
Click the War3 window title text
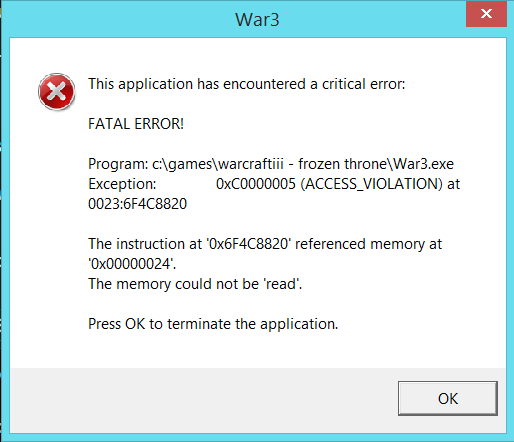257,20
